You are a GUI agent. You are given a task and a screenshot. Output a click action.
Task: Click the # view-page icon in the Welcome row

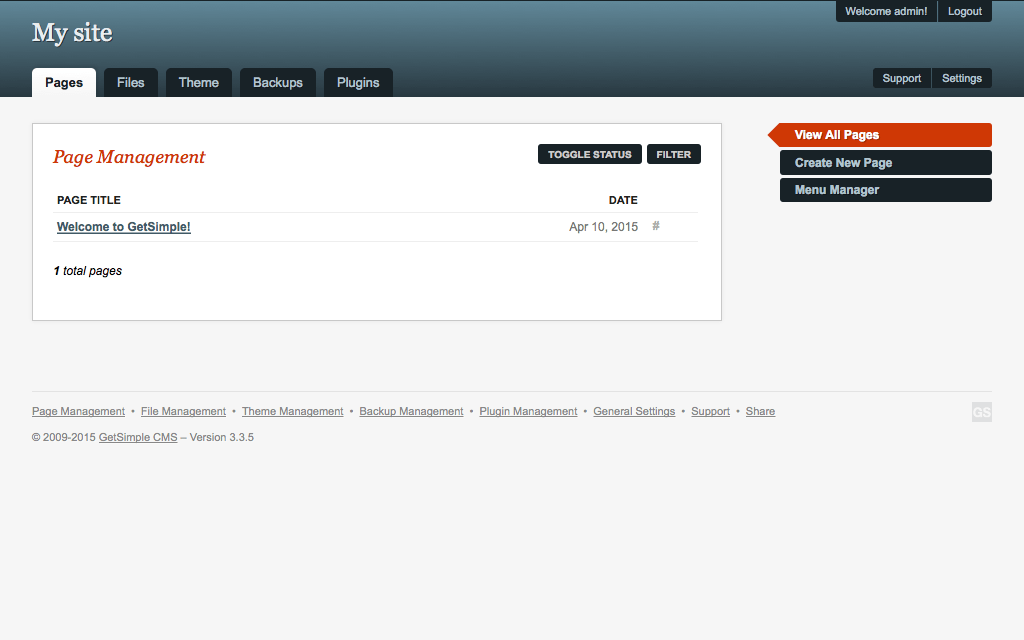point(656,226)
